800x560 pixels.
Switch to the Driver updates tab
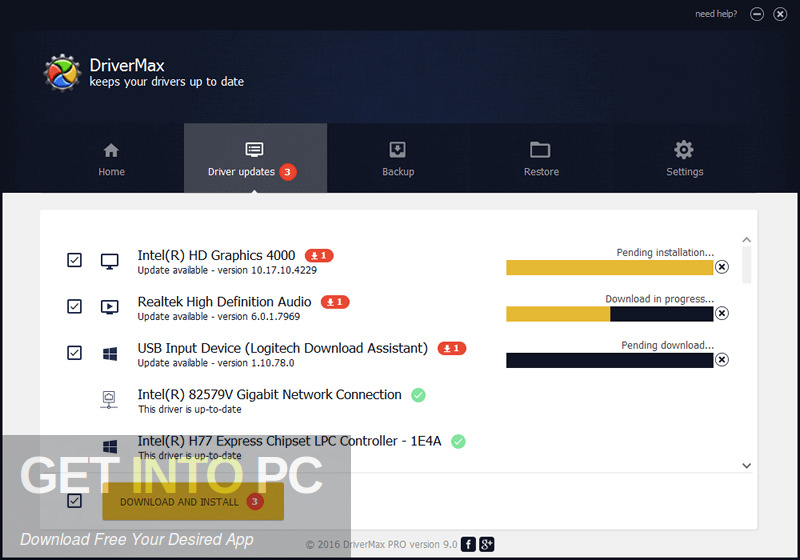255,159
